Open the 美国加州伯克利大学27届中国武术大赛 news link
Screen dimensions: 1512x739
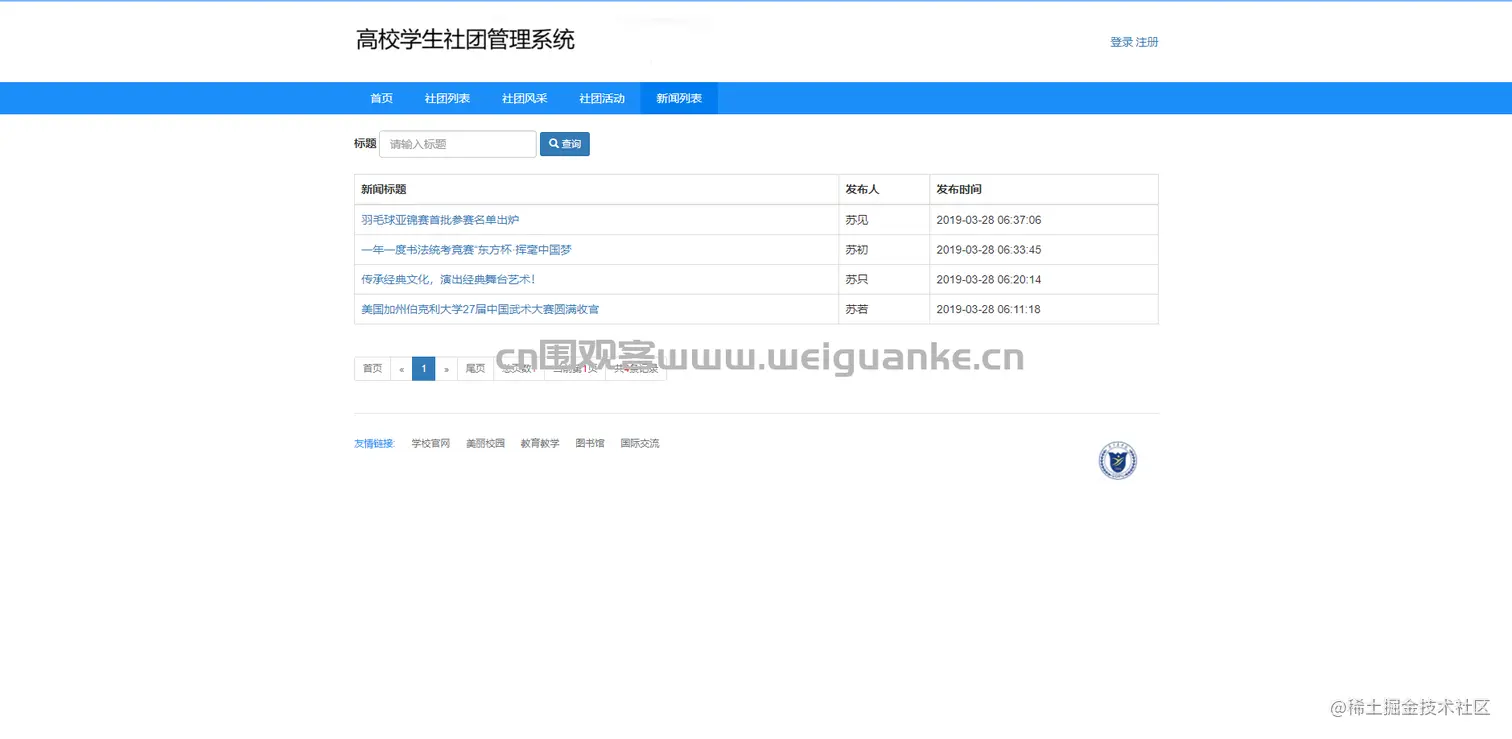tap(480, 309)
